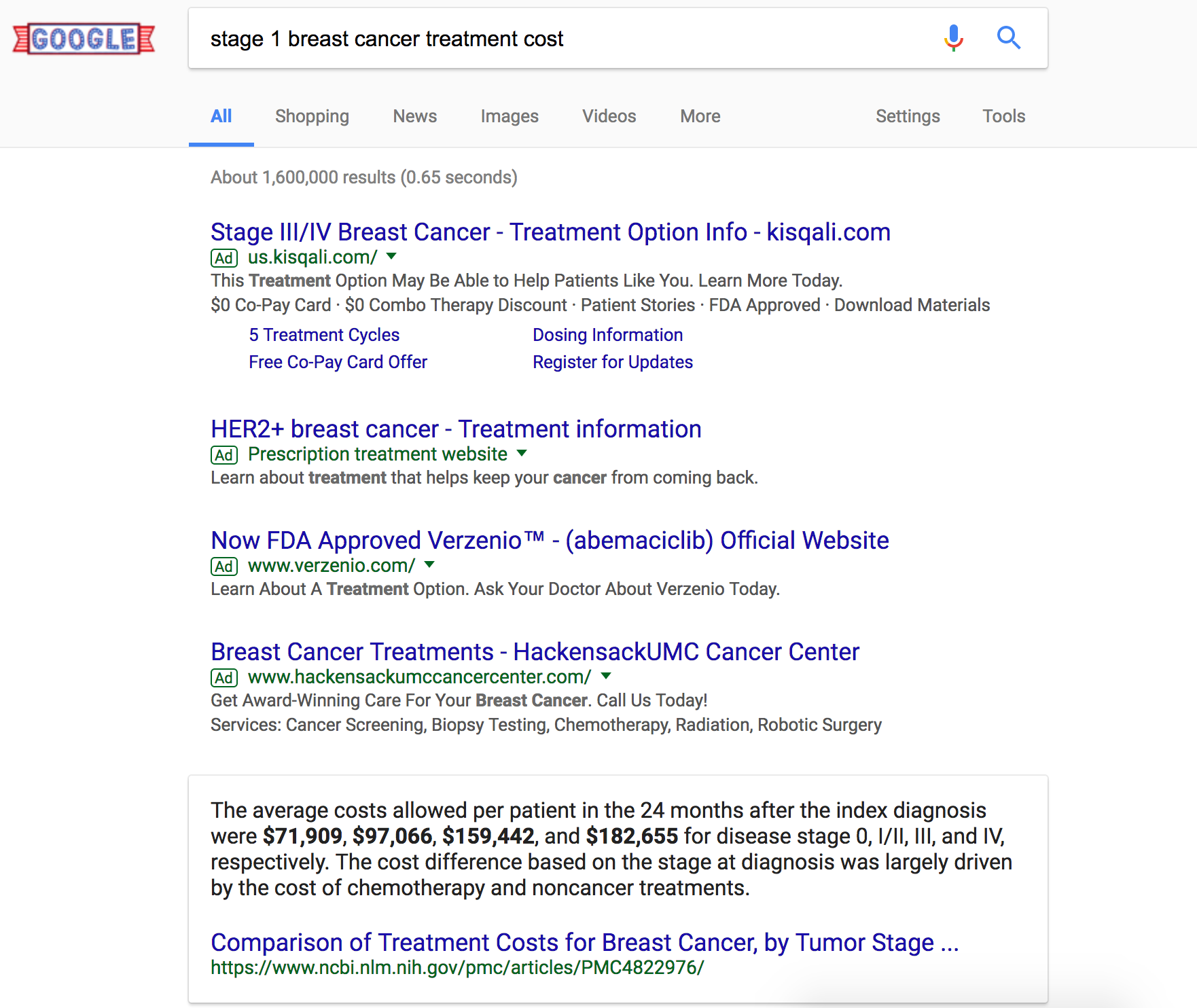The width and height of the screenshot is (1197, 1008).
Task: Expand the Prescription treatment website ad dropdown
Action: click(522, 453)
